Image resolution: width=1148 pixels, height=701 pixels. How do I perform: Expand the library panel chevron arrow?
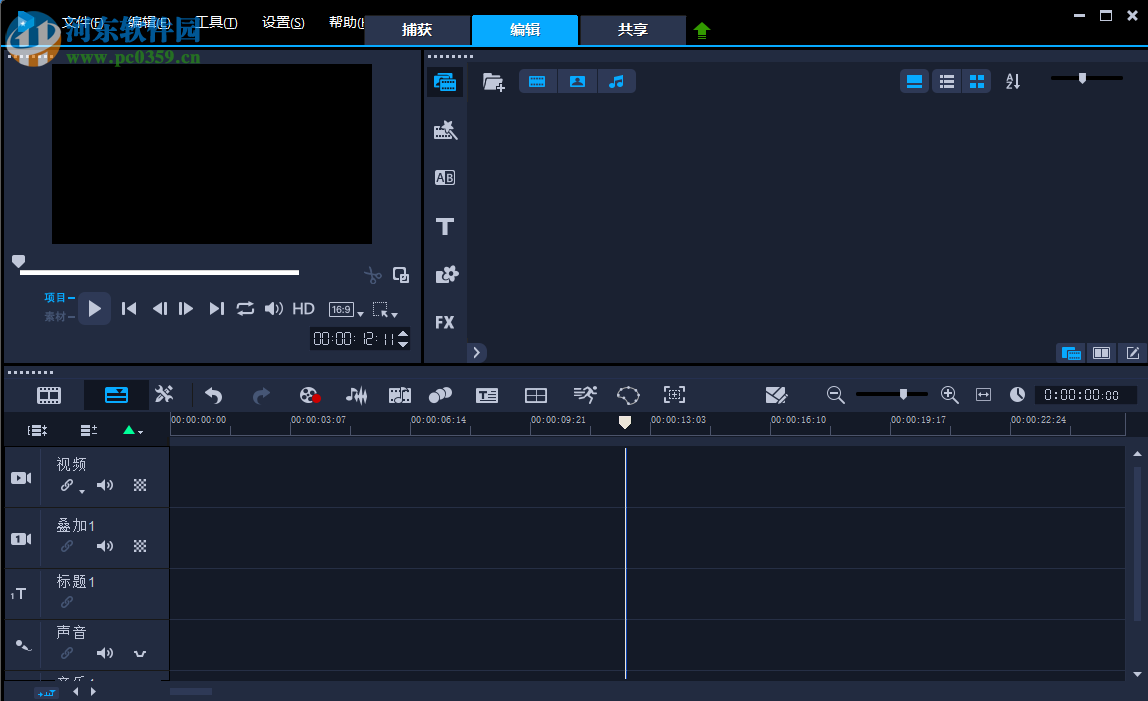[477, 352]
